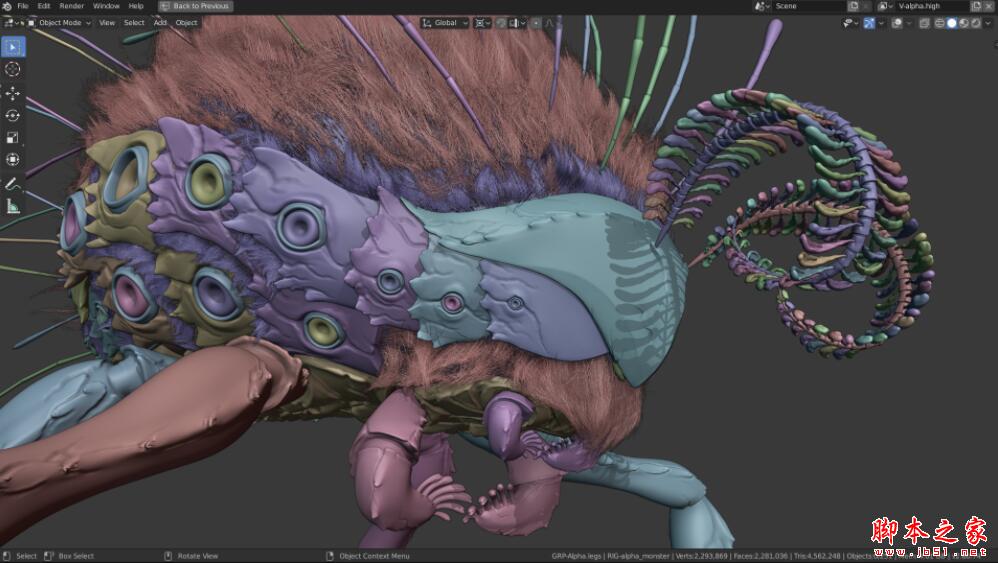
Task: Toggle X-ray view in the header
Action: pos(924,22)
